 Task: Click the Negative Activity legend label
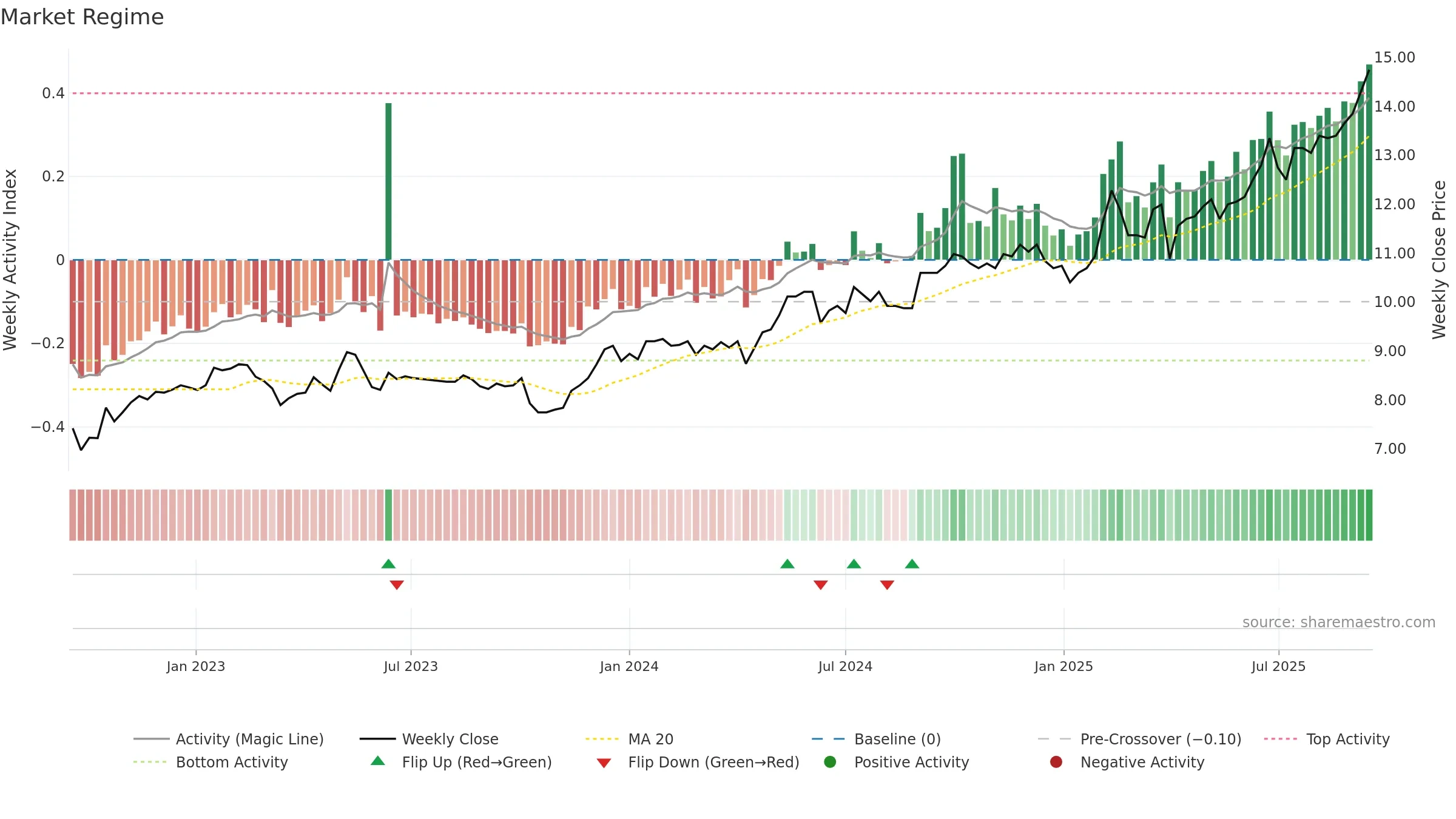click(x=1142, y=762)
